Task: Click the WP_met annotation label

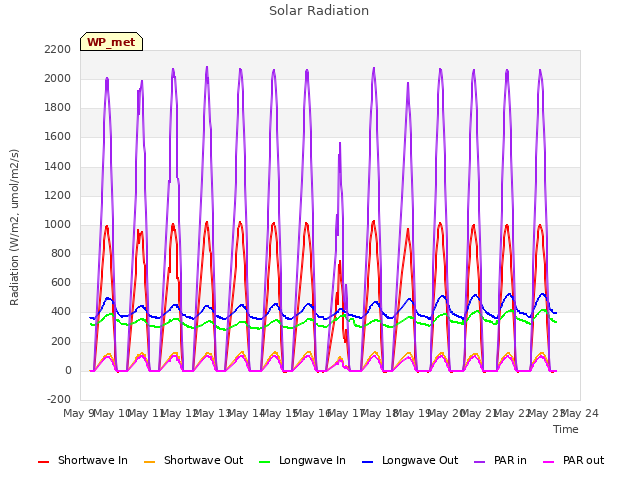Action: (x=111, y=42)
